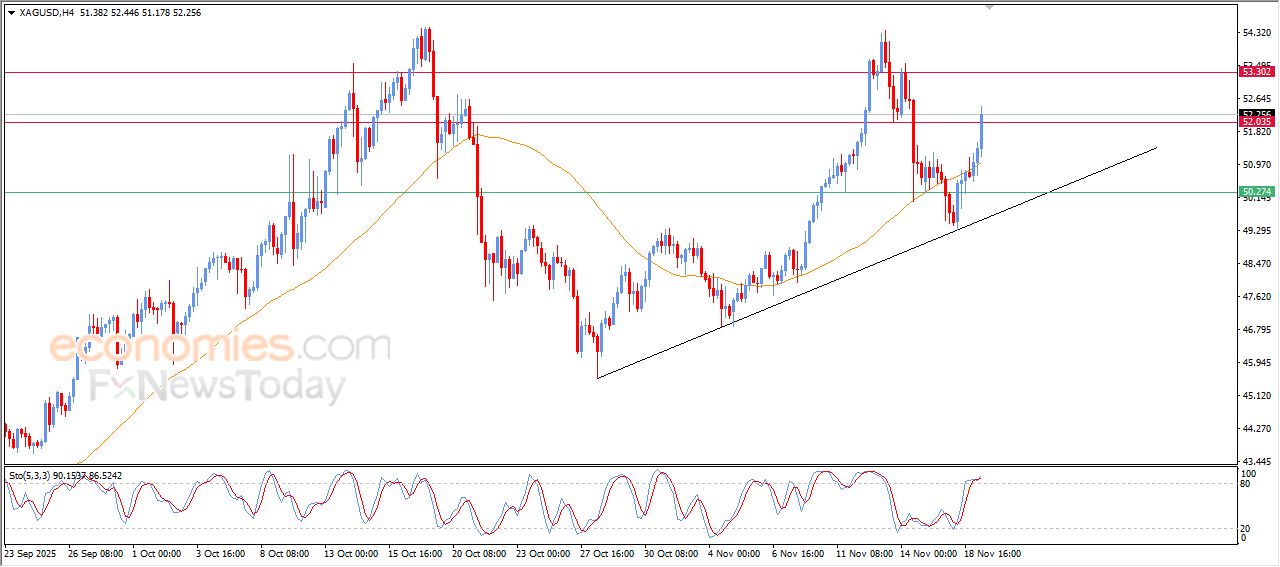This screenshot has height=567, width=1280.
Task: Click the 11 Nov 08:00 date label
Action: click(x=867, y=553)
